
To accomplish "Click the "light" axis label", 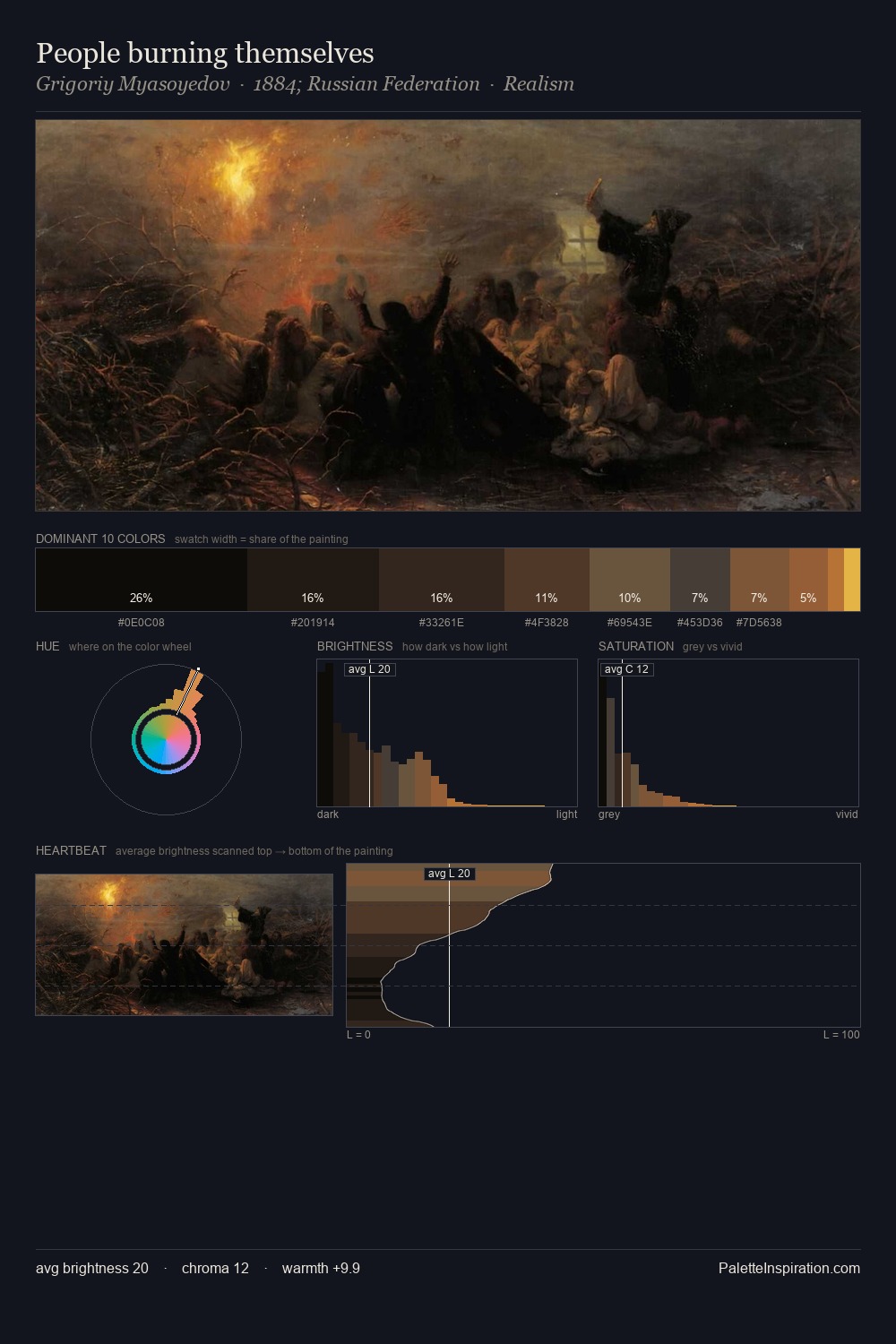I will click(566, 814).
